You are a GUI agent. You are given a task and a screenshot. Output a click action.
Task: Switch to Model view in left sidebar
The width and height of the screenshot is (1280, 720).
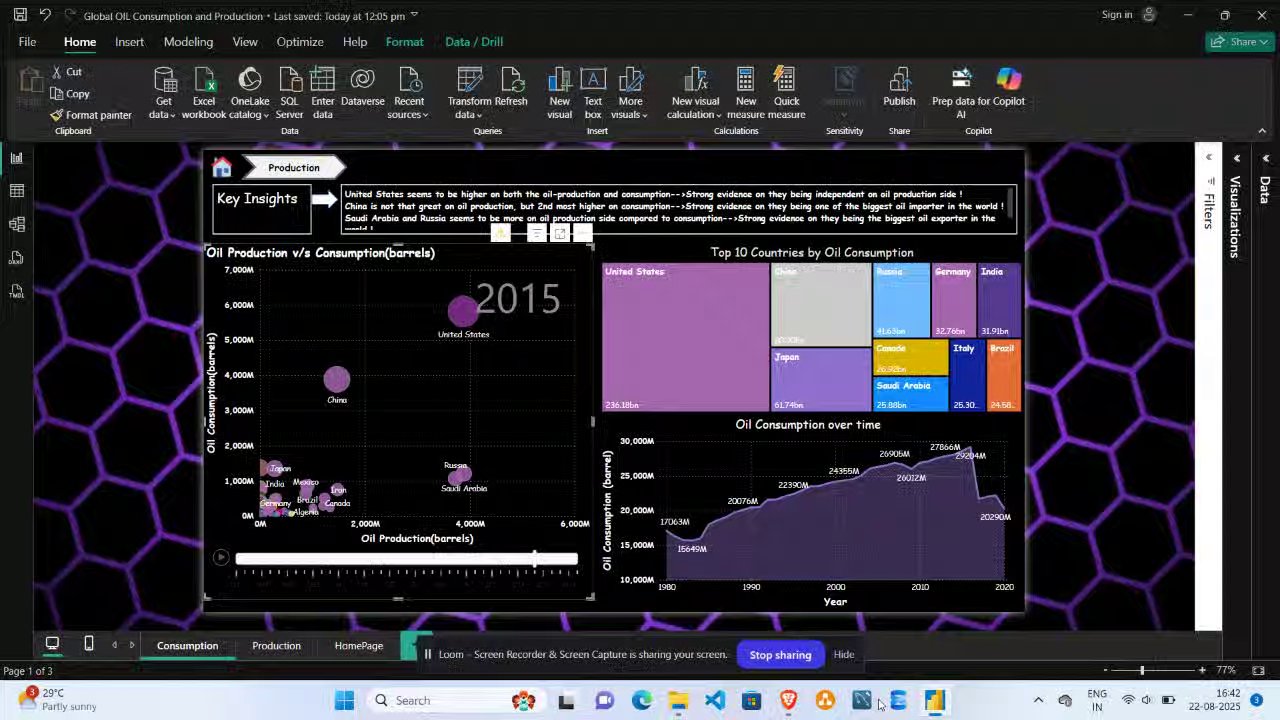[16, 224]
